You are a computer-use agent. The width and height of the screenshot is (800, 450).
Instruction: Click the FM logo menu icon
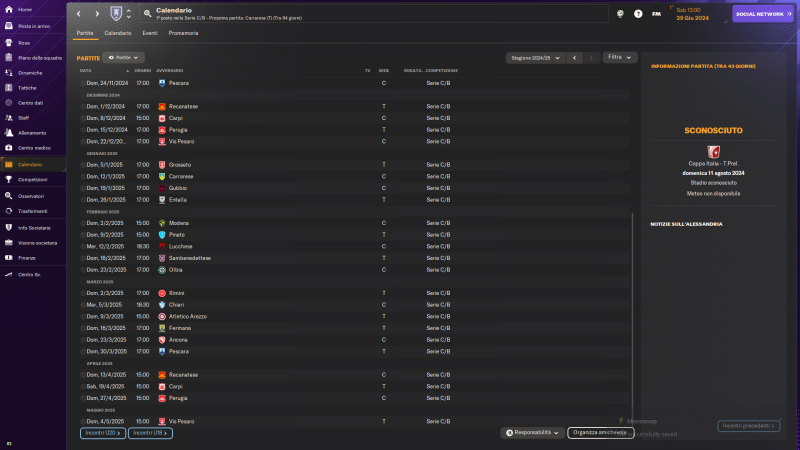point(656,14)
